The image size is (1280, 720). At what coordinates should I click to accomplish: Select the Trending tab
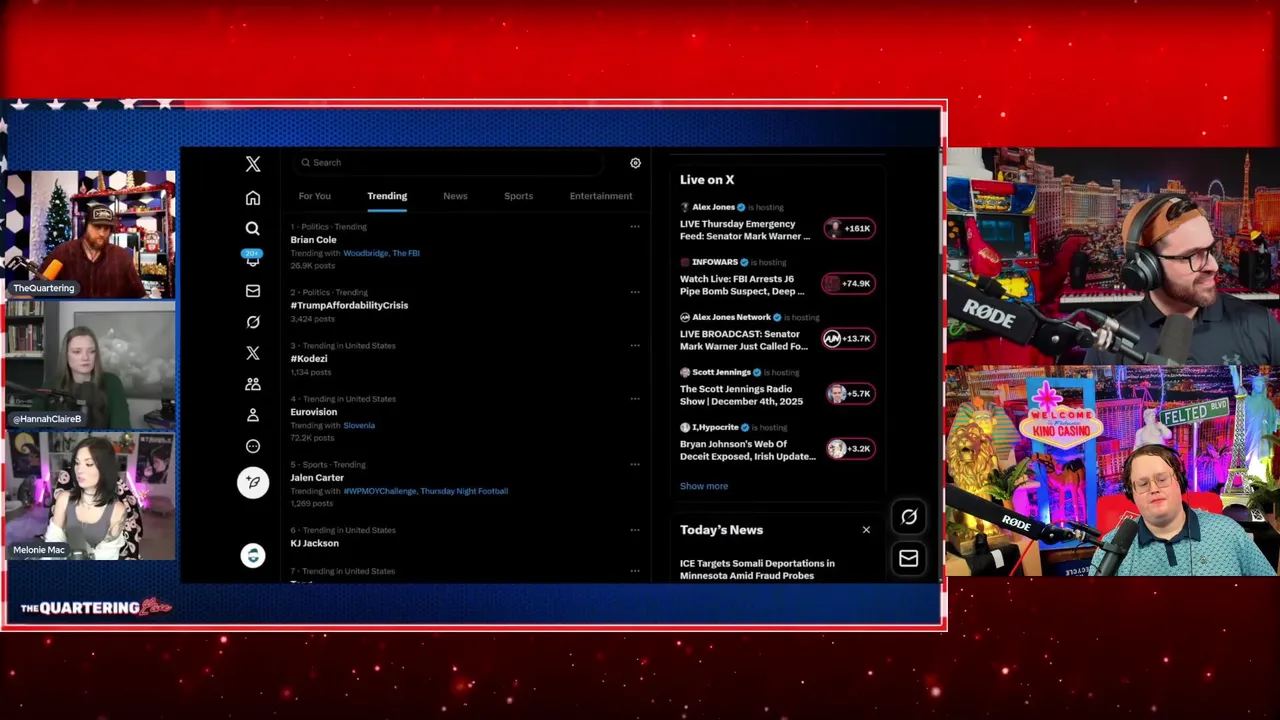coord(387,196)
